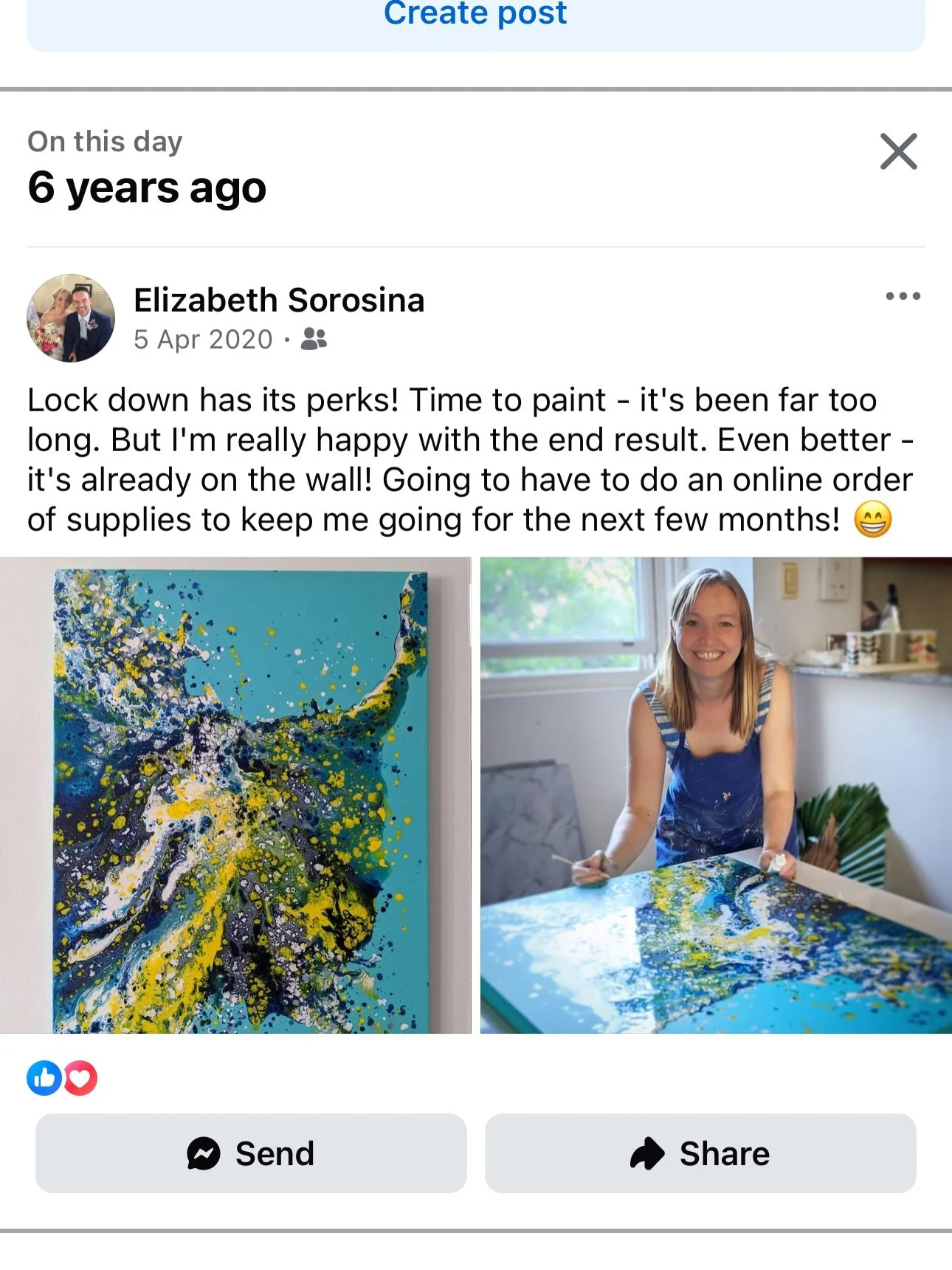Click the share arrow icon
952x1270 pixels.
pyautogui.click(x=647, y=1153)
